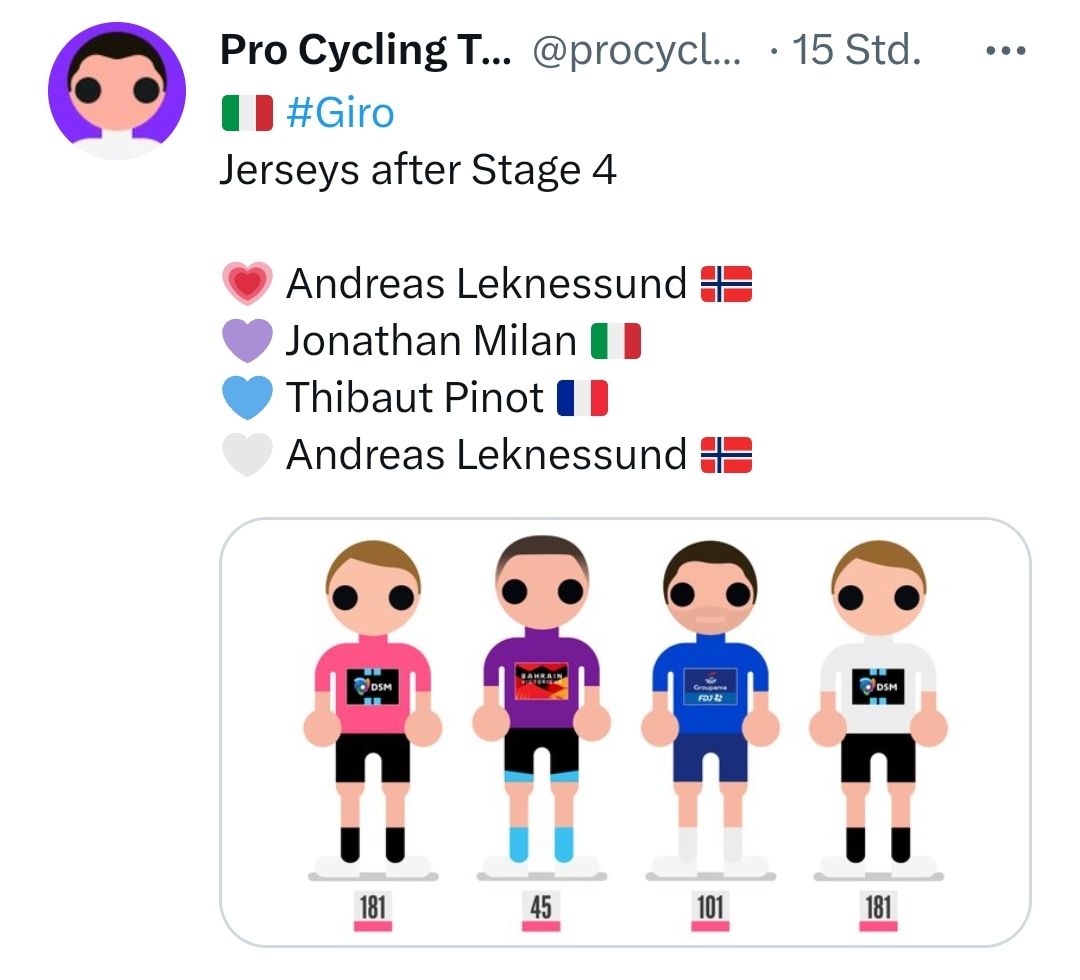Viewport: 1080px width, 980px height.
Task: Click the "Jerseys after Stage 4" text
Action: (418, 170)
